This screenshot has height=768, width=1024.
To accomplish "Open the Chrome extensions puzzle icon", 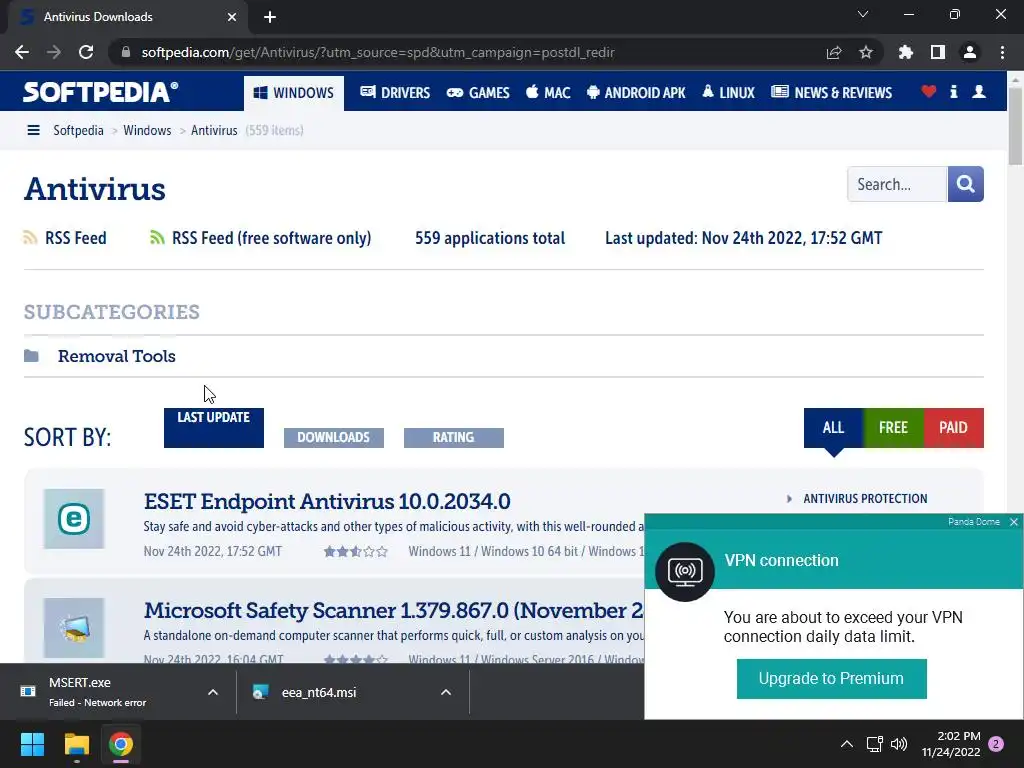I will point(906,52).
